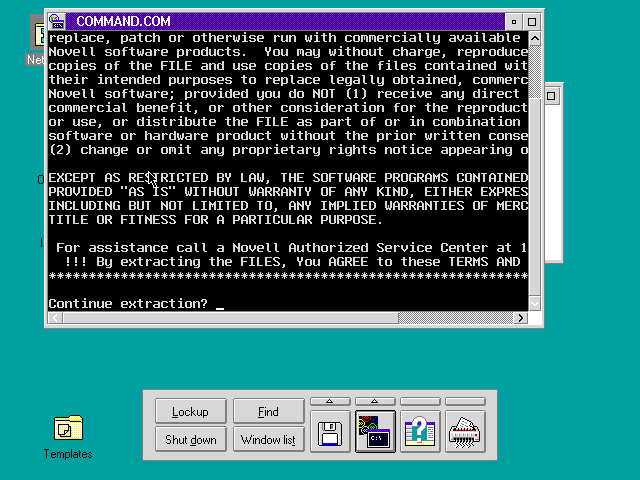
Task: Click the 'INCLUDING BUT NOT LIMITED TO' line
Action: (x=288, y=206)
